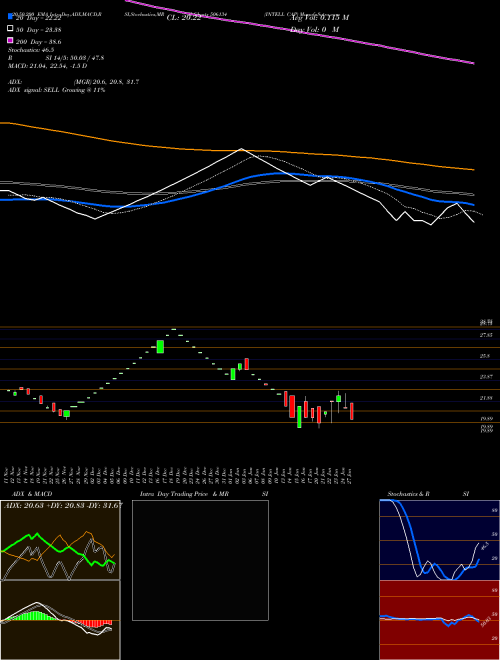
Task: Click the 21.88 price axis label
Action: (487, 398)
